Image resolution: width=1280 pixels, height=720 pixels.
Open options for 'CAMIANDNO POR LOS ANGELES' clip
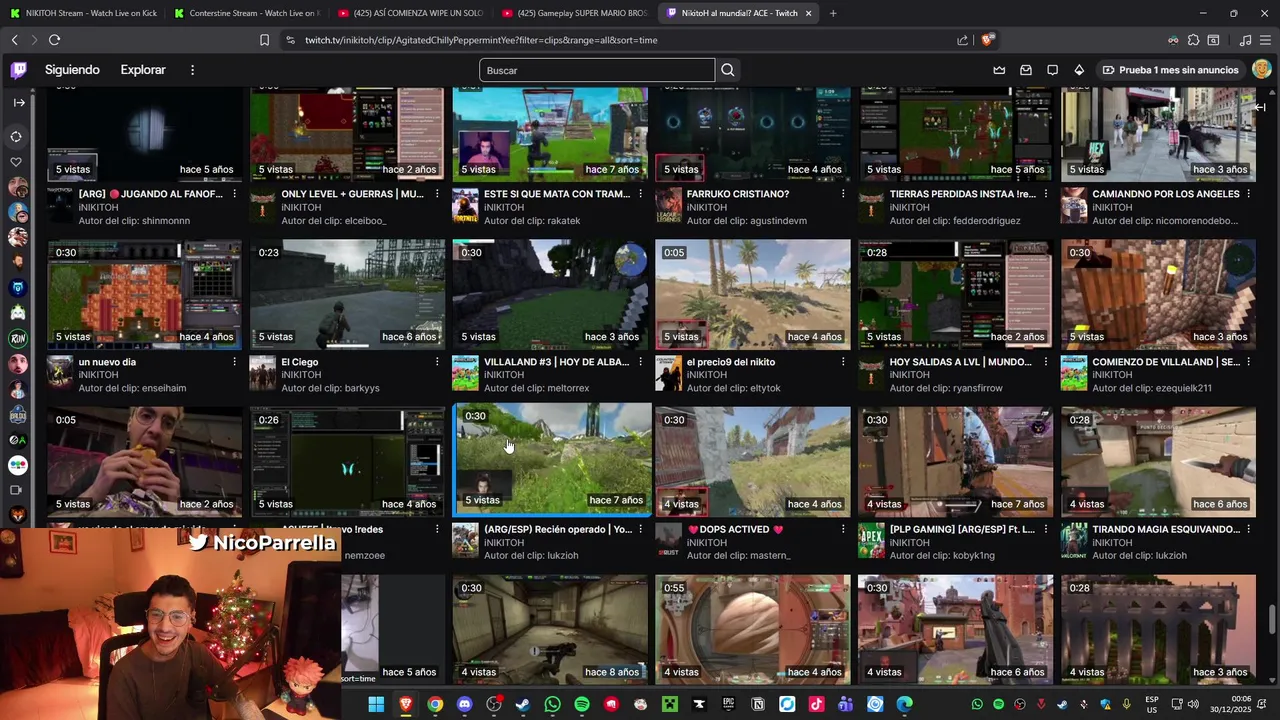point(1249,194)
